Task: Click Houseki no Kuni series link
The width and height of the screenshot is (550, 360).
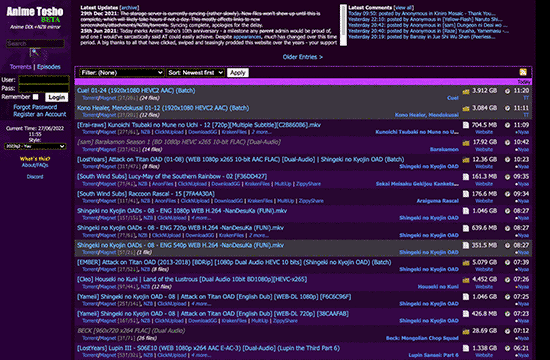Action: click(438, 287)
